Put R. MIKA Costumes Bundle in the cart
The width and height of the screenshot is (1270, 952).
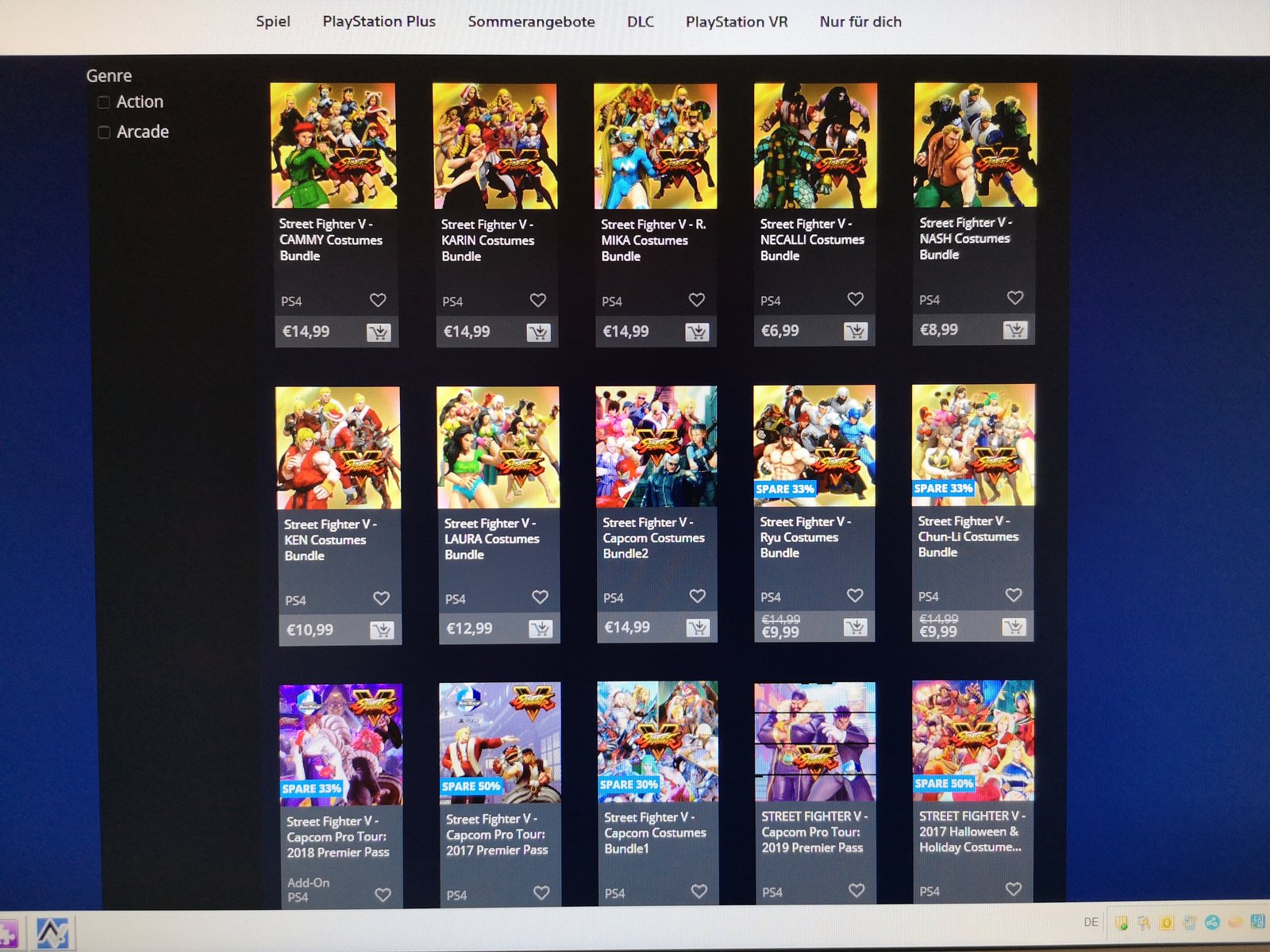click(697, 332)
